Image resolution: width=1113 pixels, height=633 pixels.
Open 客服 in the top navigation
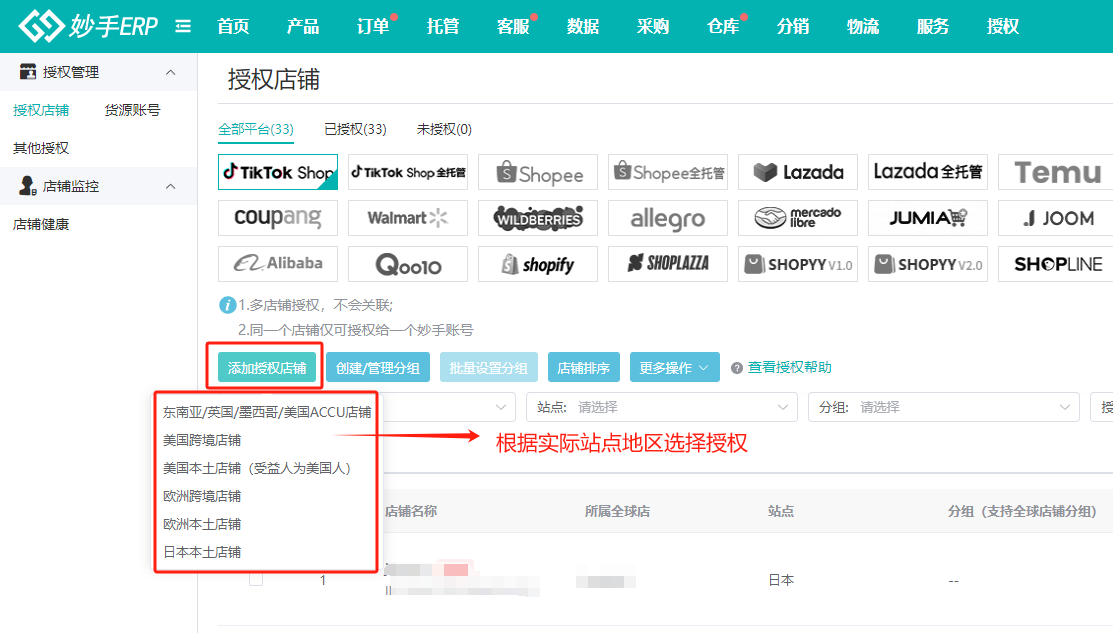pos(513,26)
